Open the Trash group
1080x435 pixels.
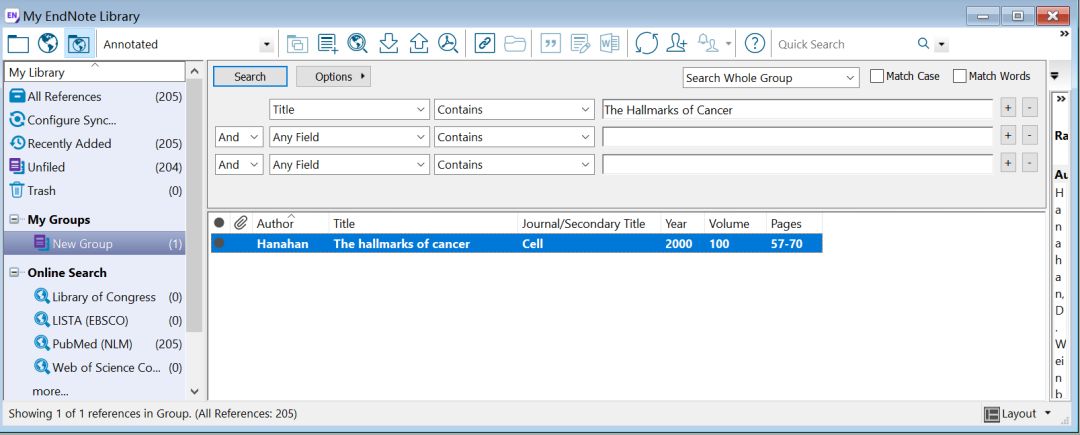click(x=94, y=190)
